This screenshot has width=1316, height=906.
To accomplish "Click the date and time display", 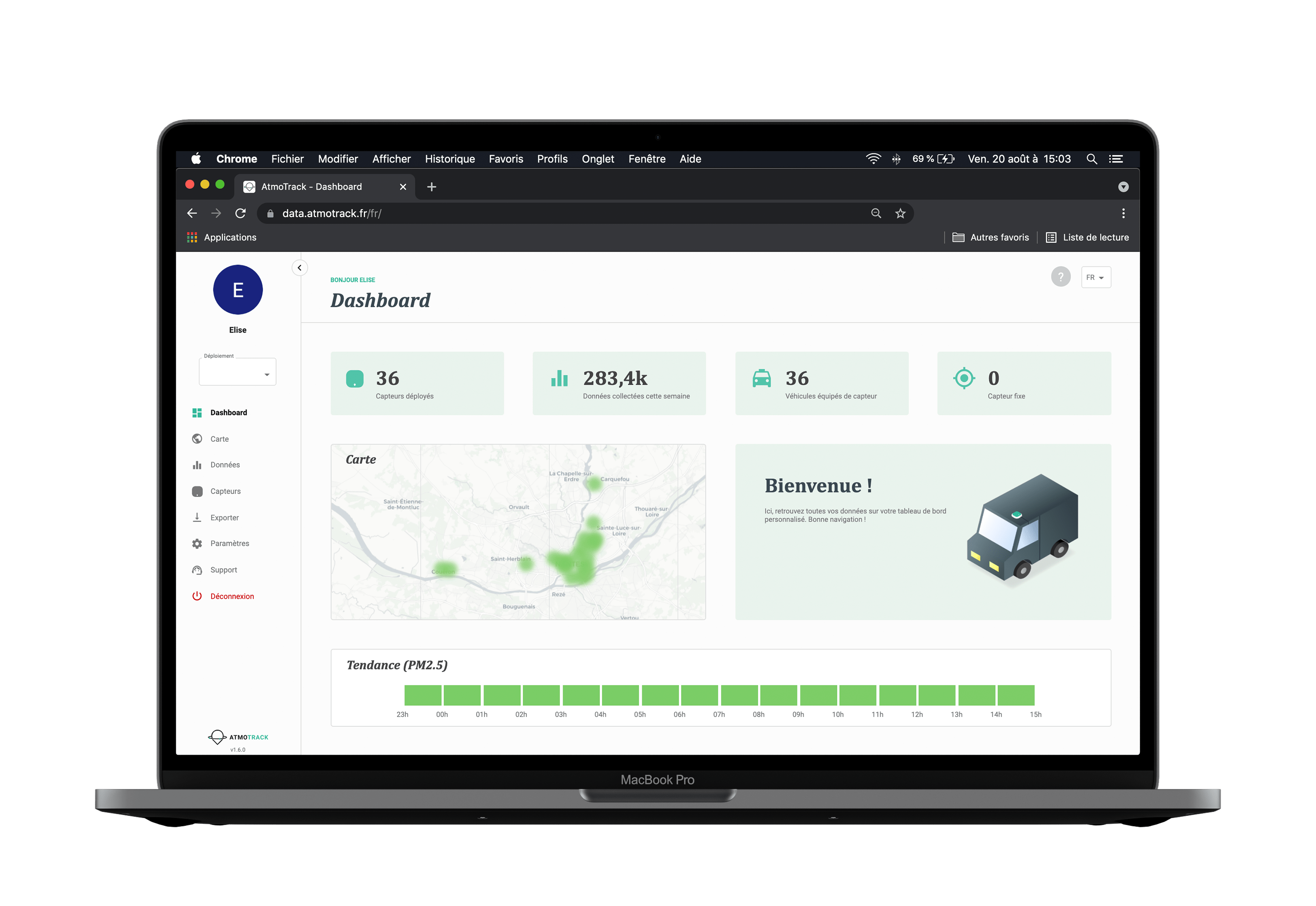I will point(1019,159).
